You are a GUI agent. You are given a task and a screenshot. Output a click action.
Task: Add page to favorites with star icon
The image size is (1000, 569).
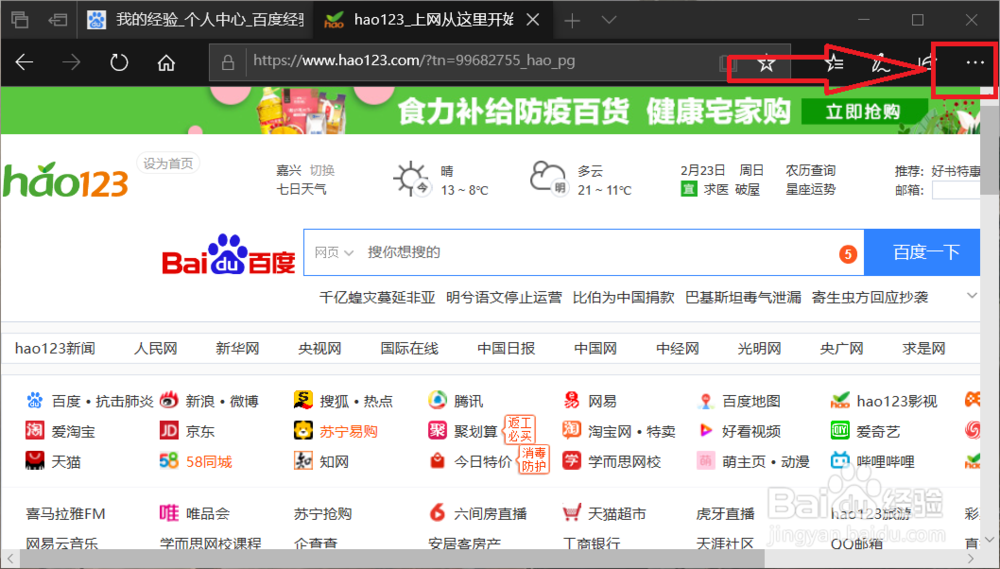pyautogui.click(x=766, y=63)
